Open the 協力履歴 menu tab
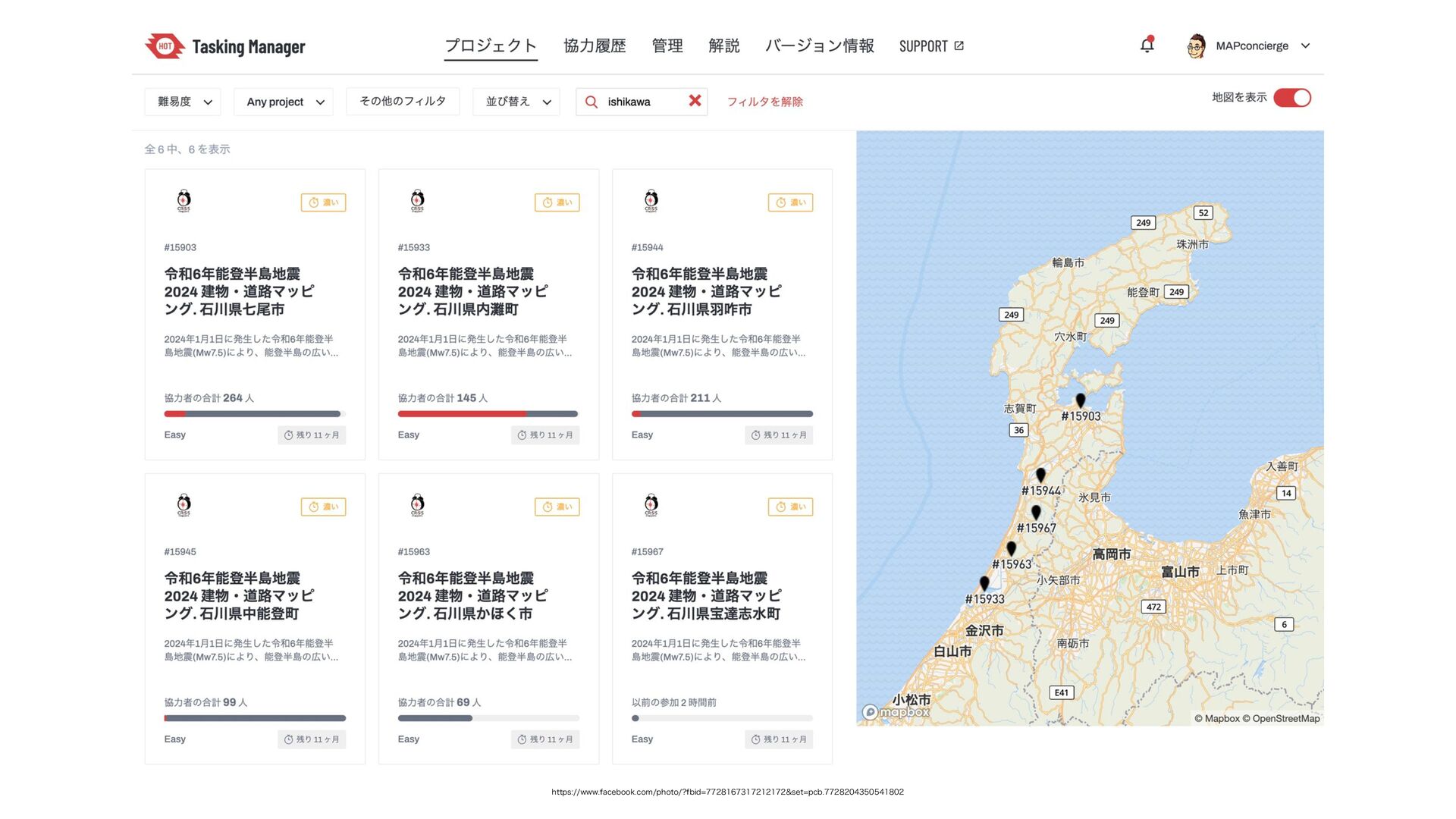Viewport: 1456px width, 819px height. coord(595,45)
